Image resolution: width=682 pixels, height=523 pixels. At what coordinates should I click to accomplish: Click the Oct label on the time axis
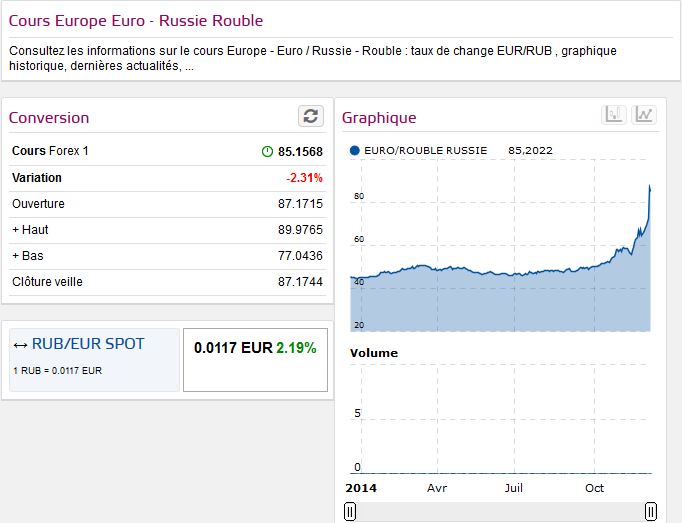594,488
